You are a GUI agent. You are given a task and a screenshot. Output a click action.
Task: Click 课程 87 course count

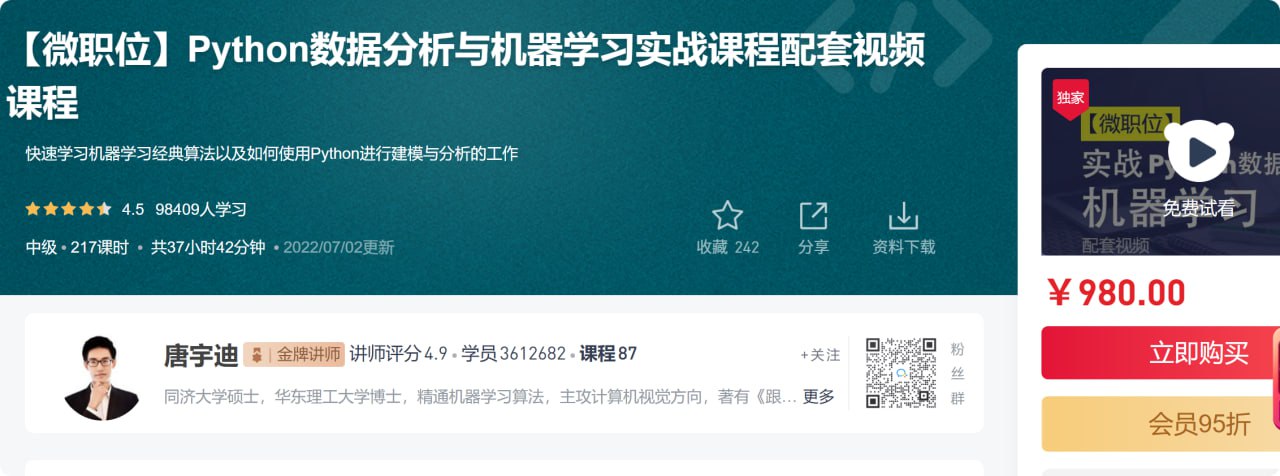(x=608, y=354)
